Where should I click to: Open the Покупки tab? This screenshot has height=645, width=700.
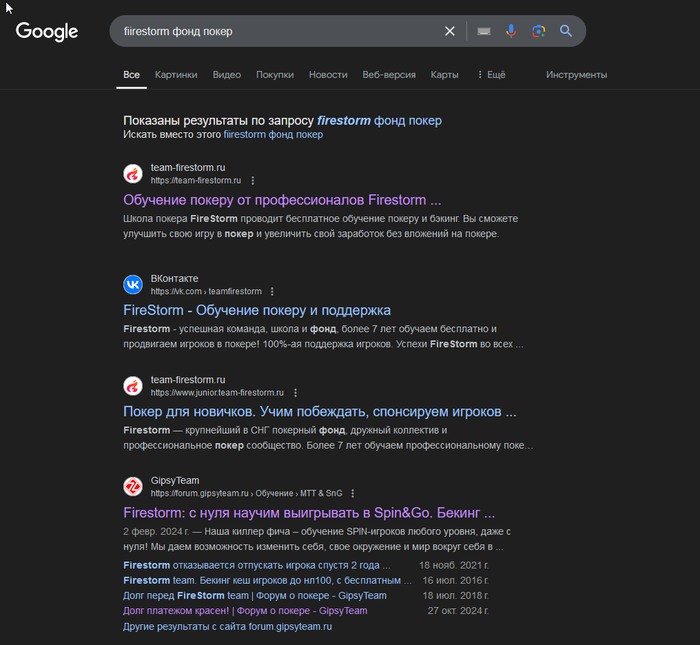pyautogui.click(x=275, y=75)
